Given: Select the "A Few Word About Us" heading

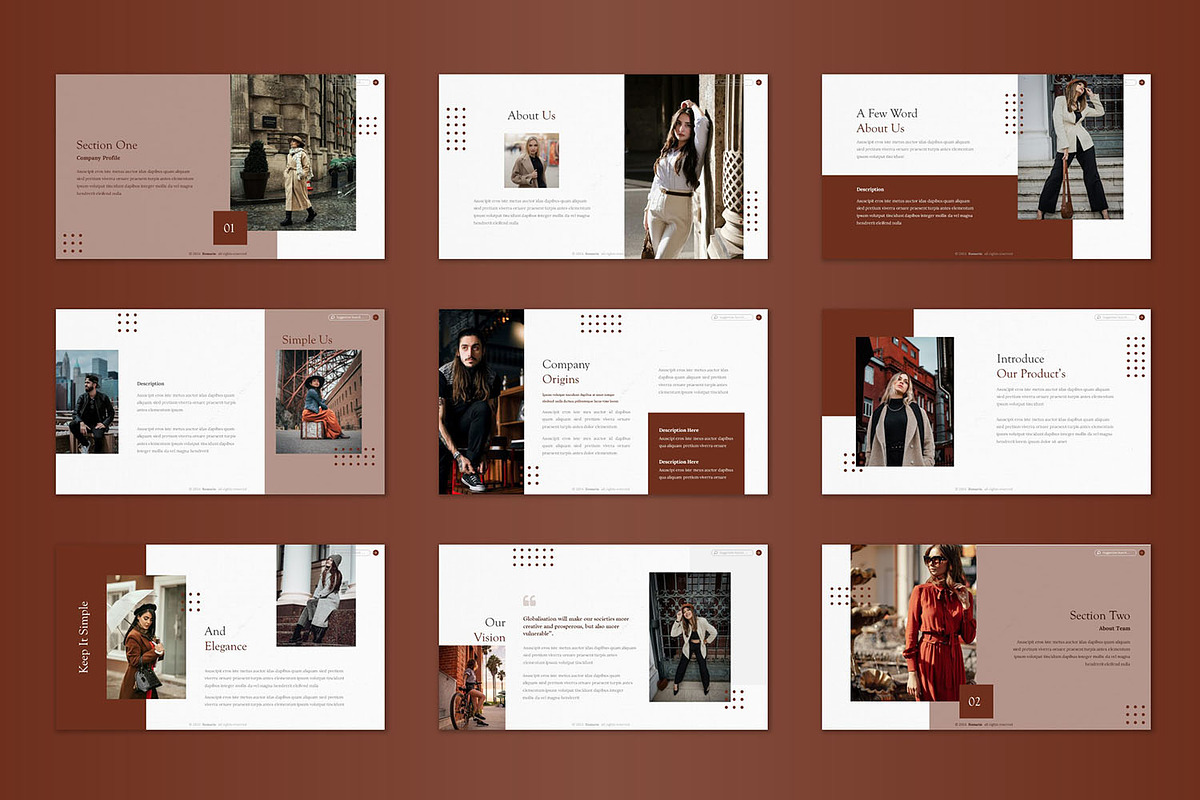Looking at the screenshot, I should click(x=887, y=121).
